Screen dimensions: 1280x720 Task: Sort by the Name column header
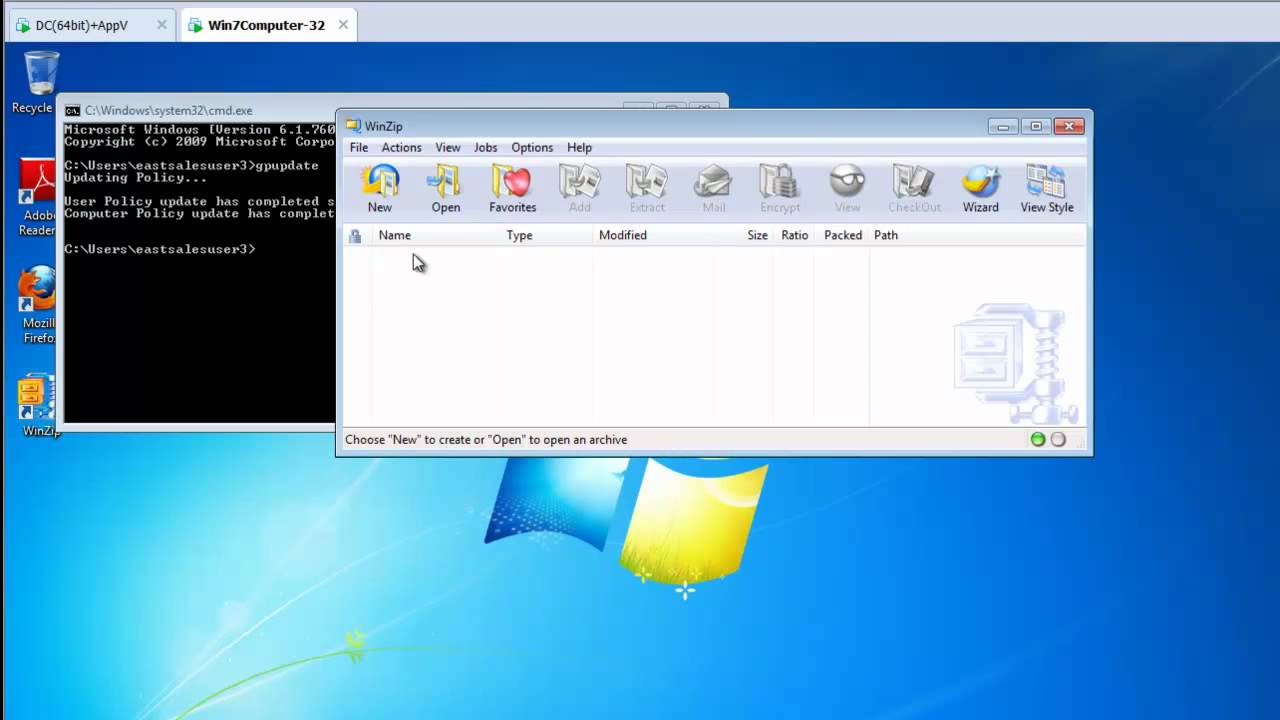[x=436, y=235]
